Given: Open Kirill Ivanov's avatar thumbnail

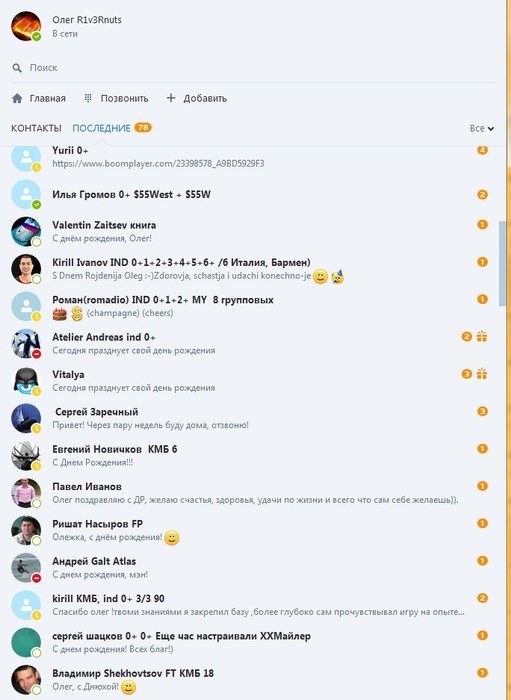Looking at the screenshot, I should coord(26,269).
